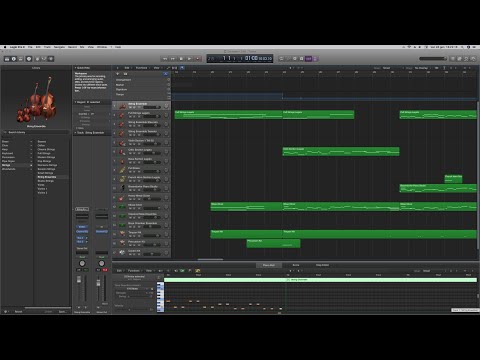480x360 pixels.
Task: Click the Play transport button
Action: pyautogui.click(x=190, y=59)
